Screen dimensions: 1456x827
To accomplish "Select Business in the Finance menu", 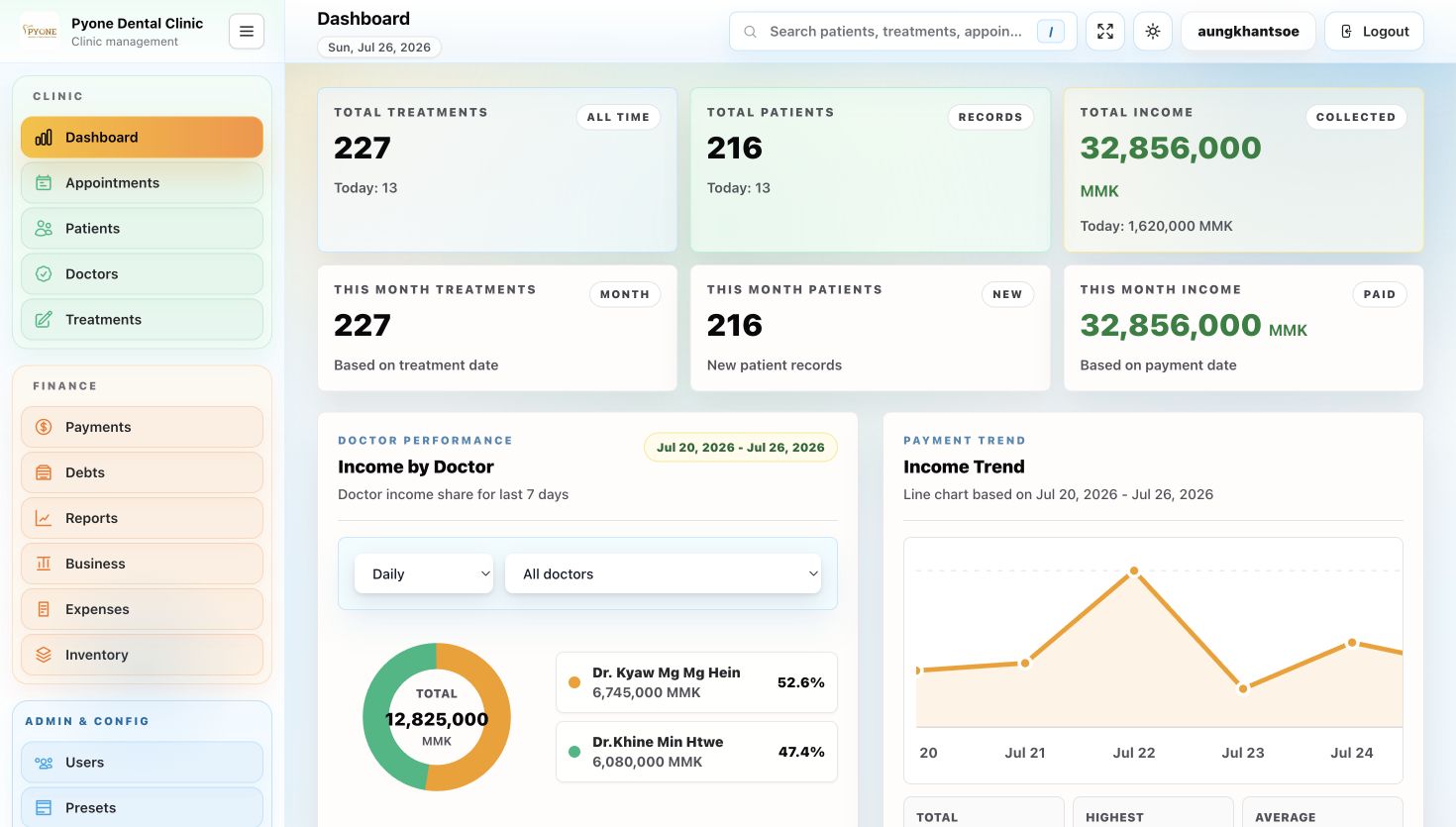I will pyautogui.click(x=142, y=564).
